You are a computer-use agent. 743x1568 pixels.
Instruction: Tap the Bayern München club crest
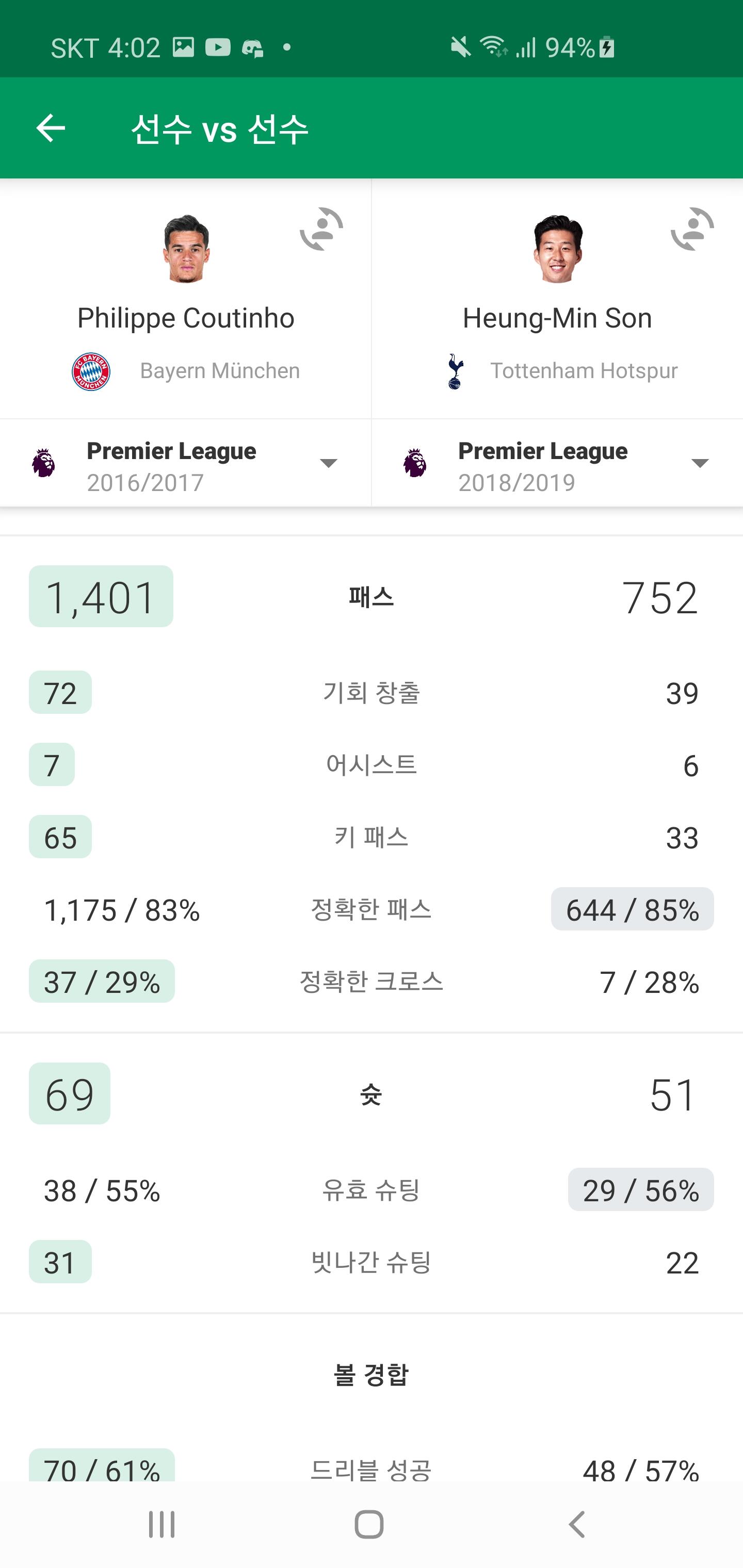pos(91,371)
